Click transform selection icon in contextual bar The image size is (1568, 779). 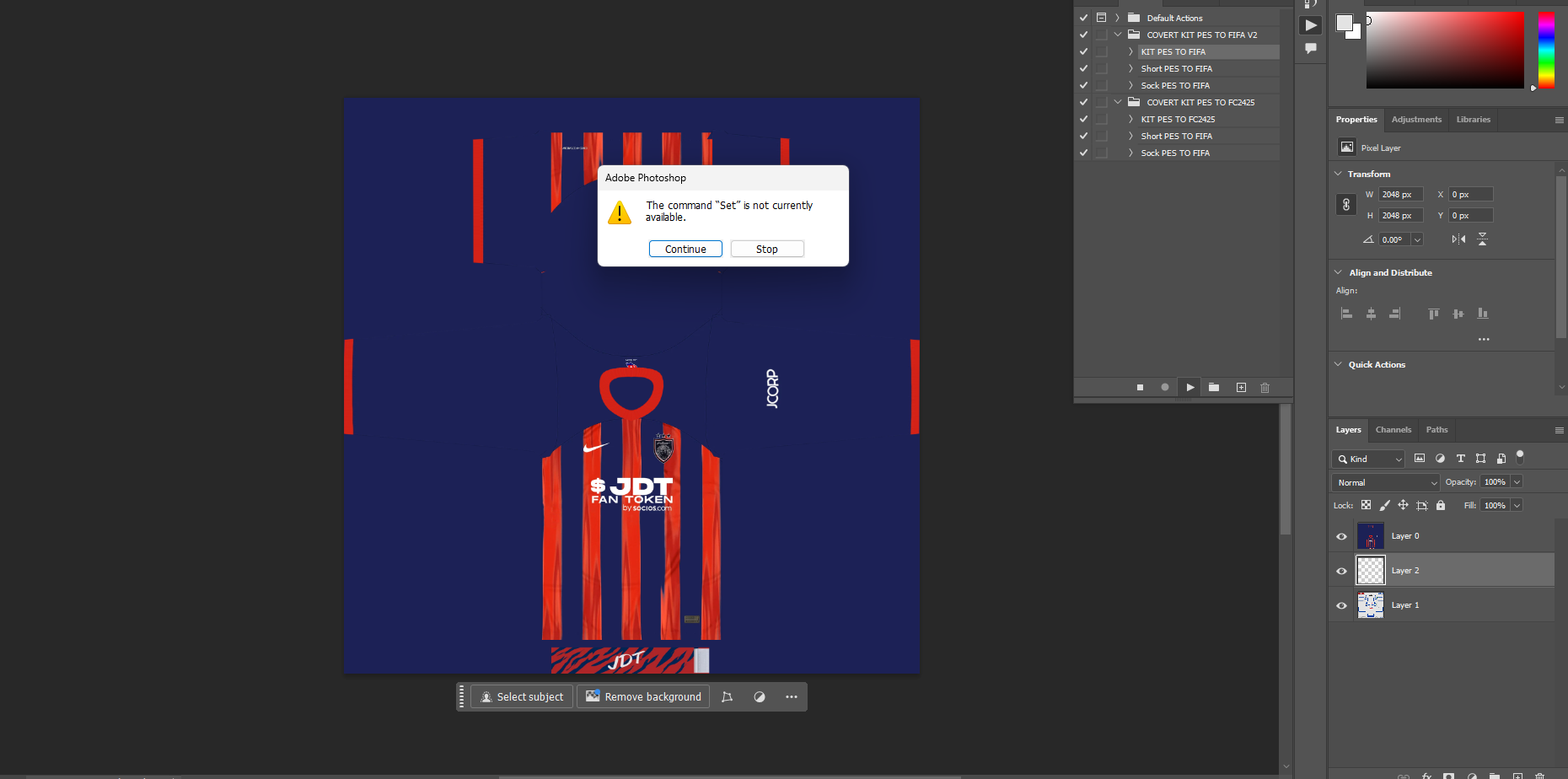pyautogui.click(x=727, y=697)
